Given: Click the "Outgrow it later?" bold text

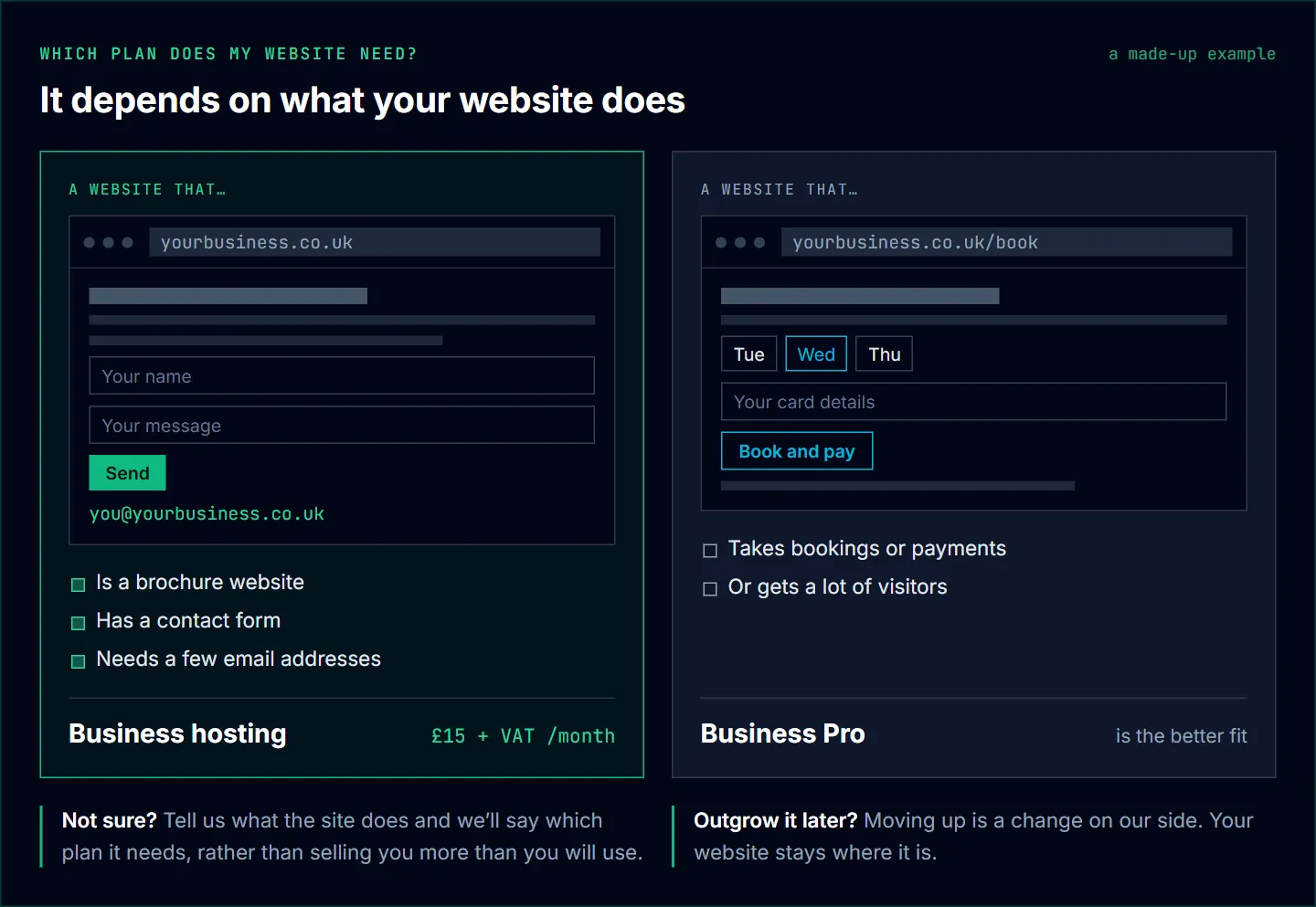Looking at the screenshot, I should click(x=776, y=820).
